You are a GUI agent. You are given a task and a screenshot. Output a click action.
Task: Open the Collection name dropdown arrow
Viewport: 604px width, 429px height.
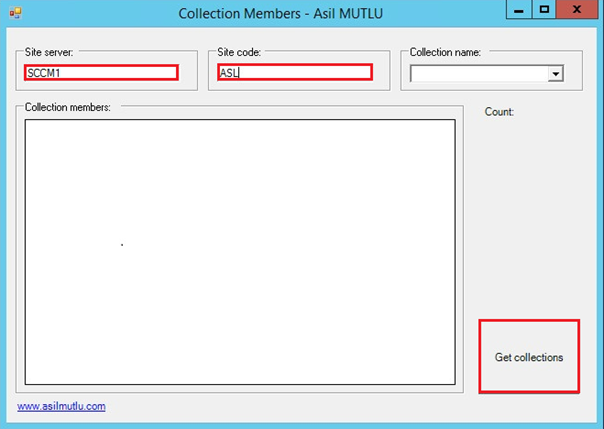coord(556,74)
